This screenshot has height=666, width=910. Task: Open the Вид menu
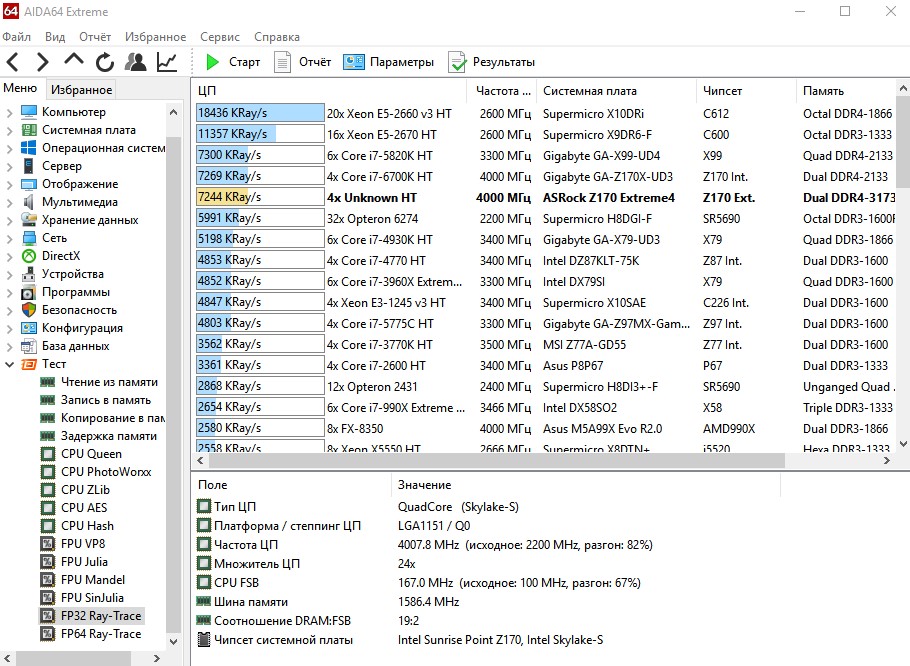click(55, 37)
